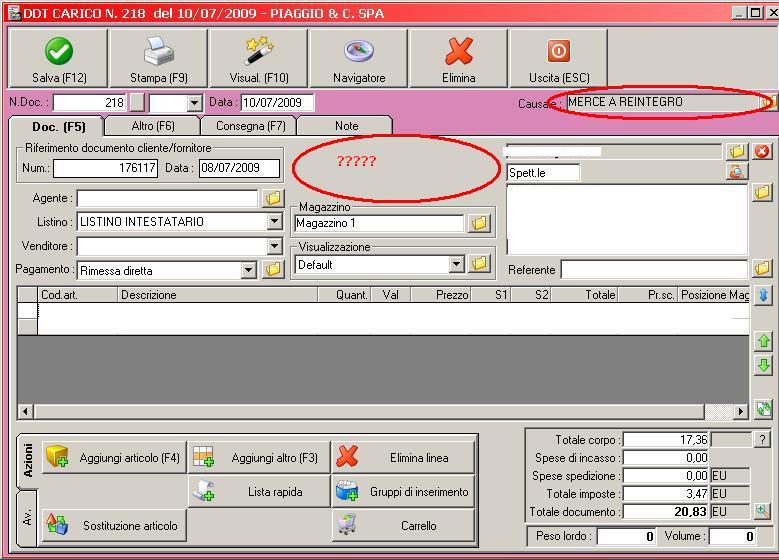The image size is (779, 560).
Task: Open folder icon beside Referente field
Action: pyautogui.click(x=762, y=269)
